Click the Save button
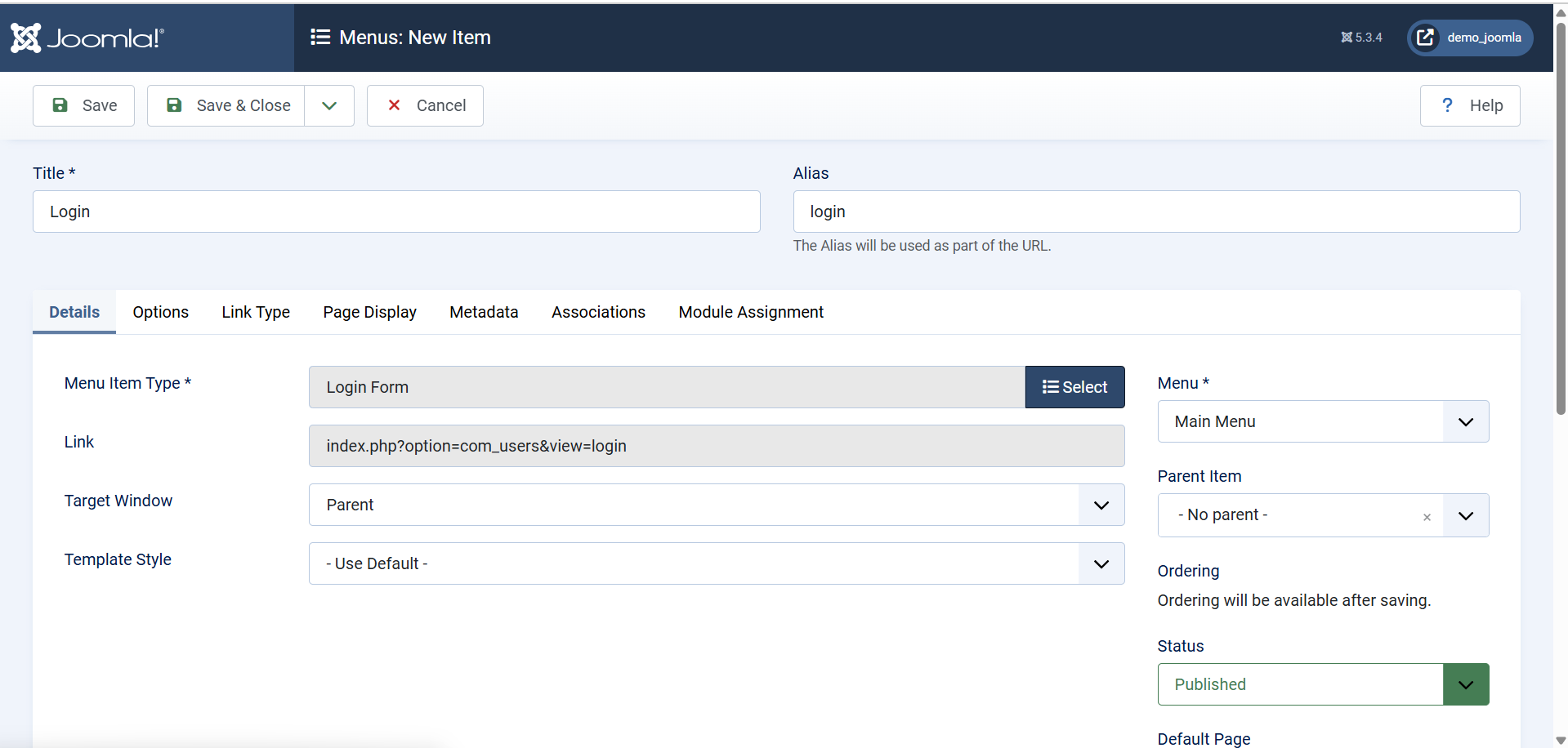The image size is (1568, 748). 83,105
